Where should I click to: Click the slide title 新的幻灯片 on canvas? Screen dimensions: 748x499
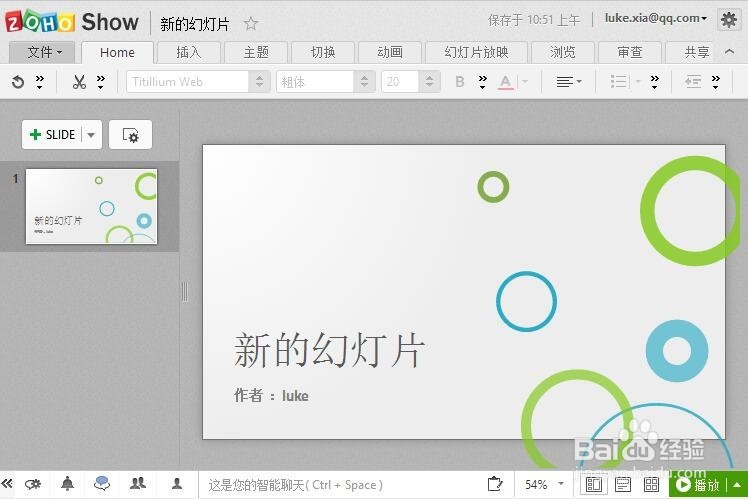(x=329, y=351)
